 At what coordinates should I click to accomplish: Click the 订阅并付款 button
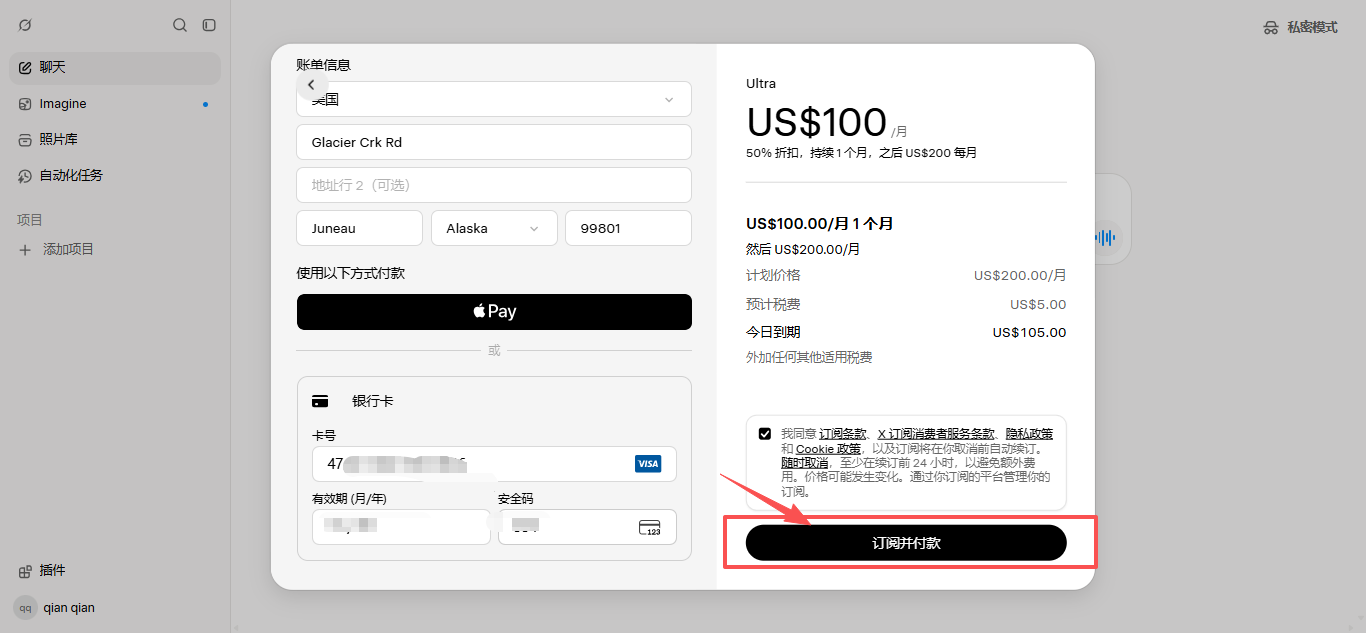tap(906, 543)
